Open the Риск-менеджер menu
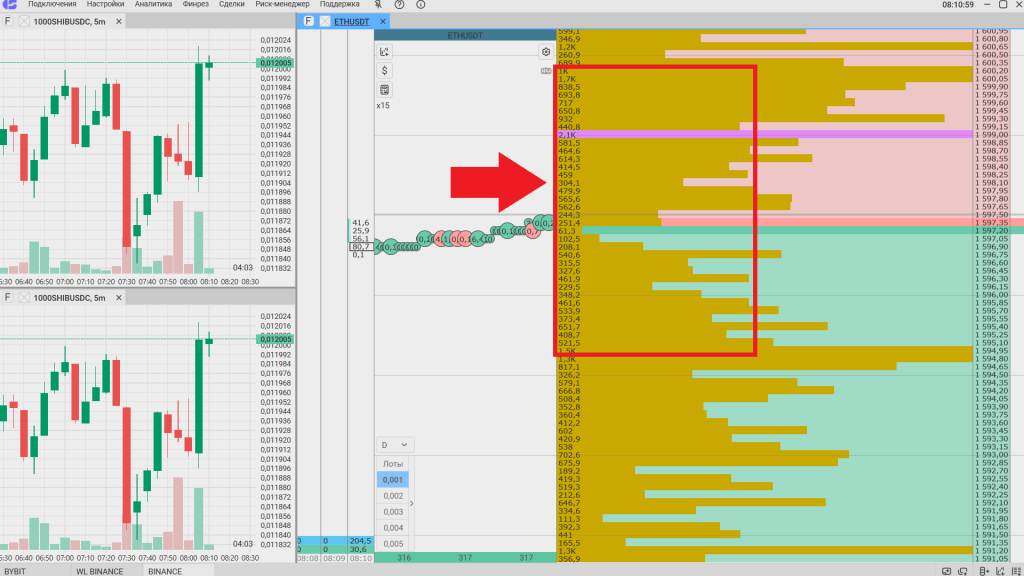Image resolution: width=1024 pixels, height=576 pixels. (x=283, y=4)
